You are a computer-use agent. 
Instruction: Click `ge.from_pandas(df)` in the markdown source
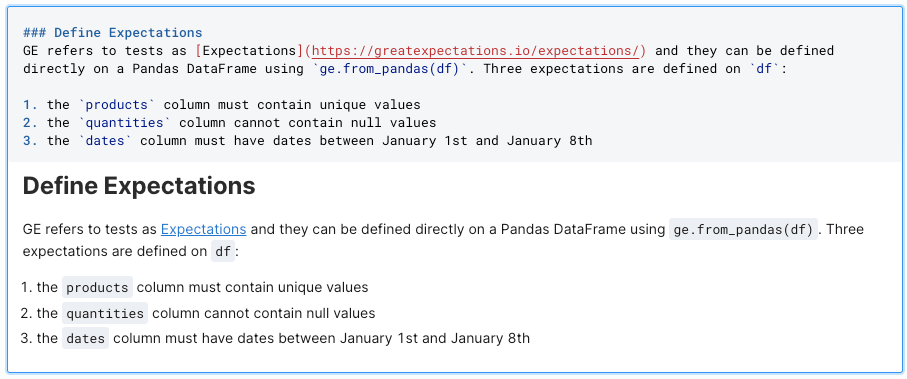pyautogui.click(x=390, y=69)
